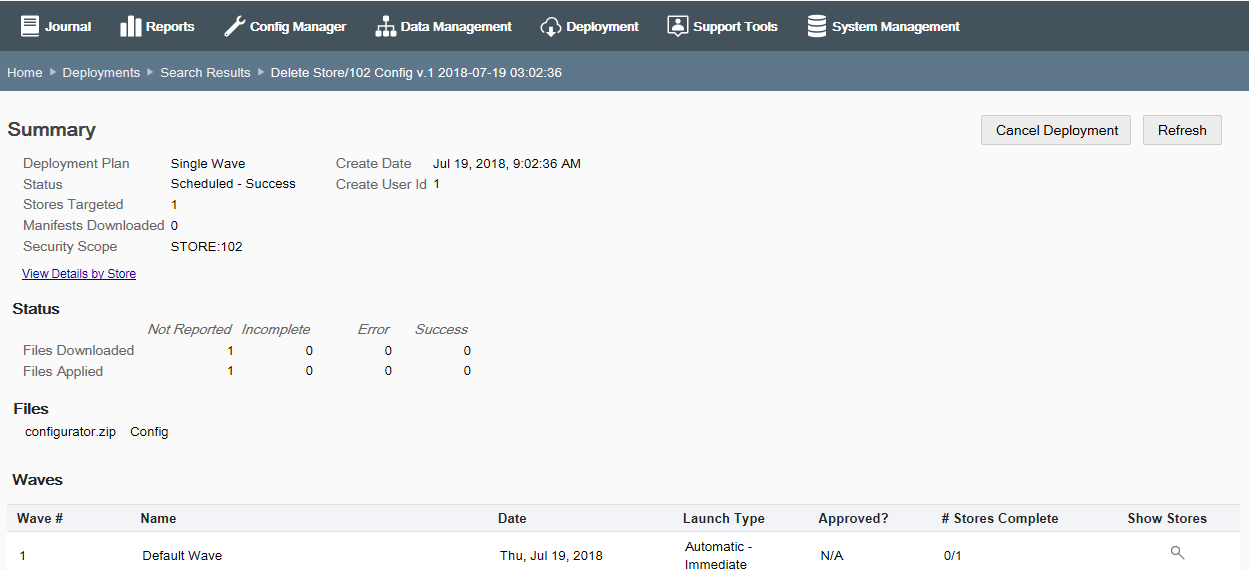The image size is (1249, 570).
Task: Click the Single Wave deployment plan value
Action: [x=208, y=163]
